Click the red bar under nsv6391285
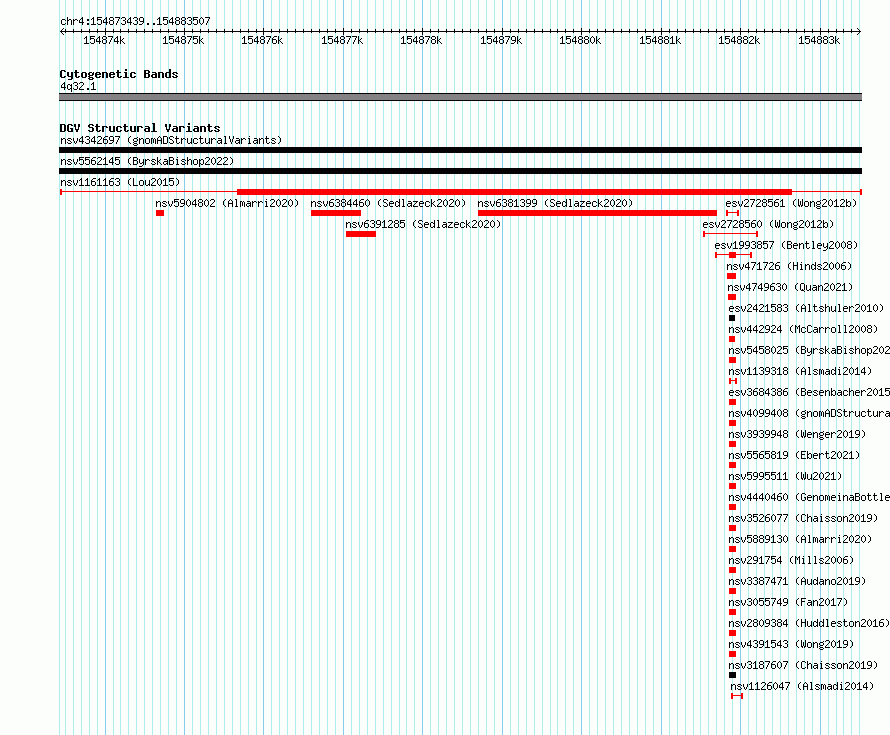Viewport: 890px width, 735px height. pos(361,234)
